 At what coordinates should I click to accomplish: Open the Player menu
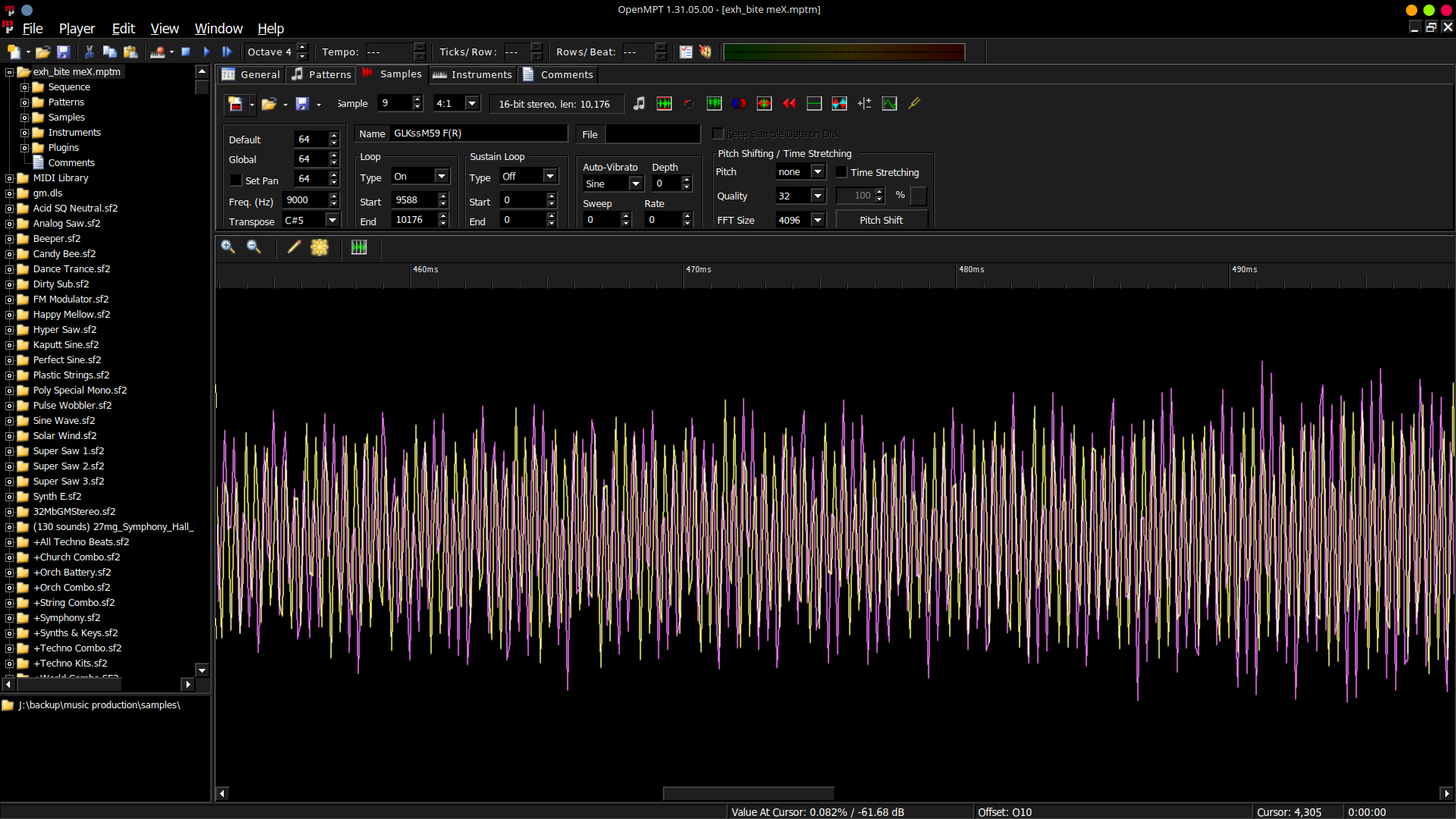click(x=77, y=28)
